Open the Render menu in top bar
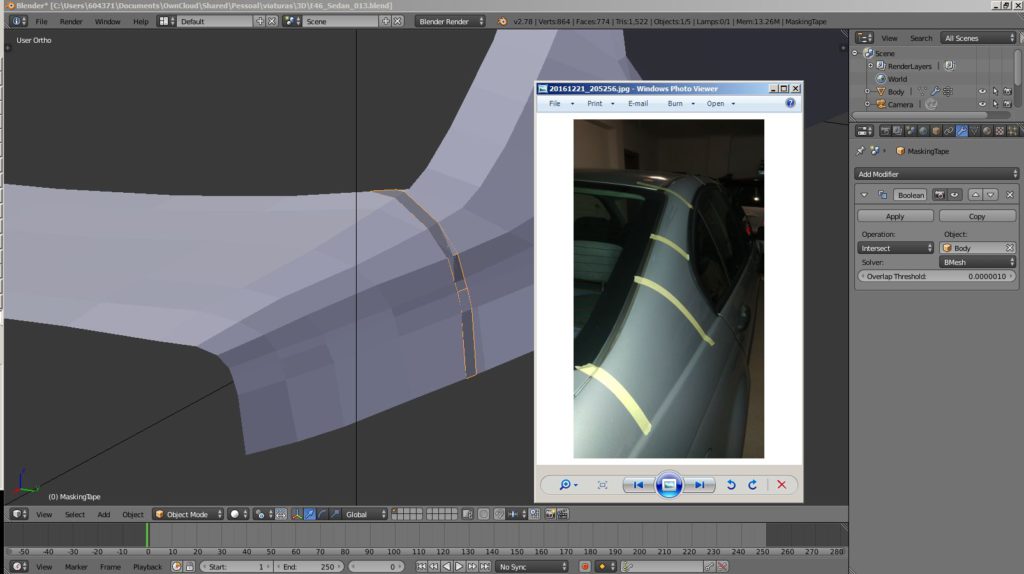Viewport: 1024px width, 574px height. pos(71,22)
